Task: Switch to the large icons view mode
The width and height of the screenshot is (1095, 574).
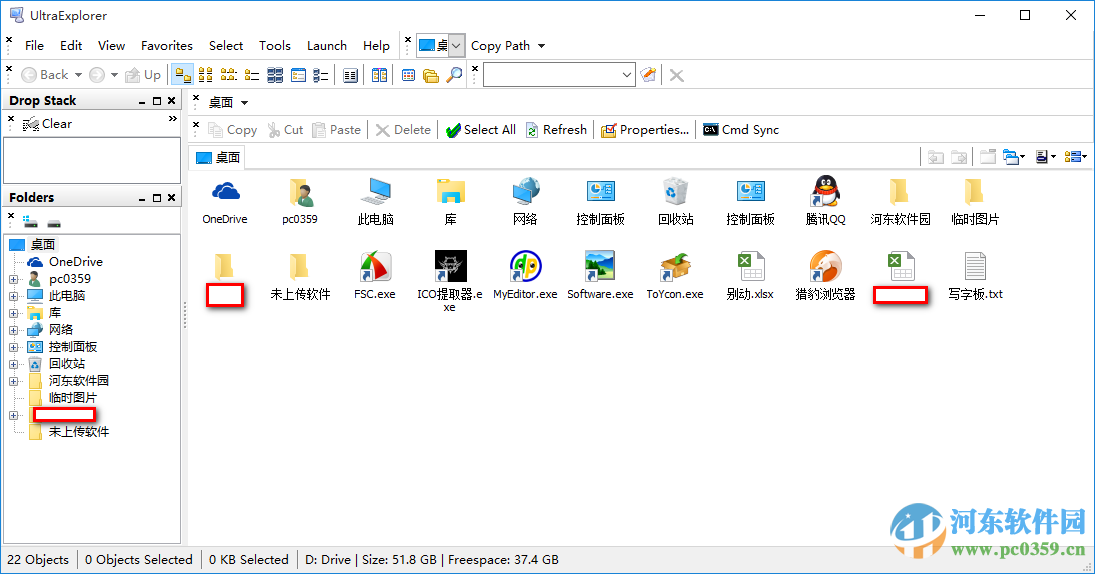Action: 183,75
